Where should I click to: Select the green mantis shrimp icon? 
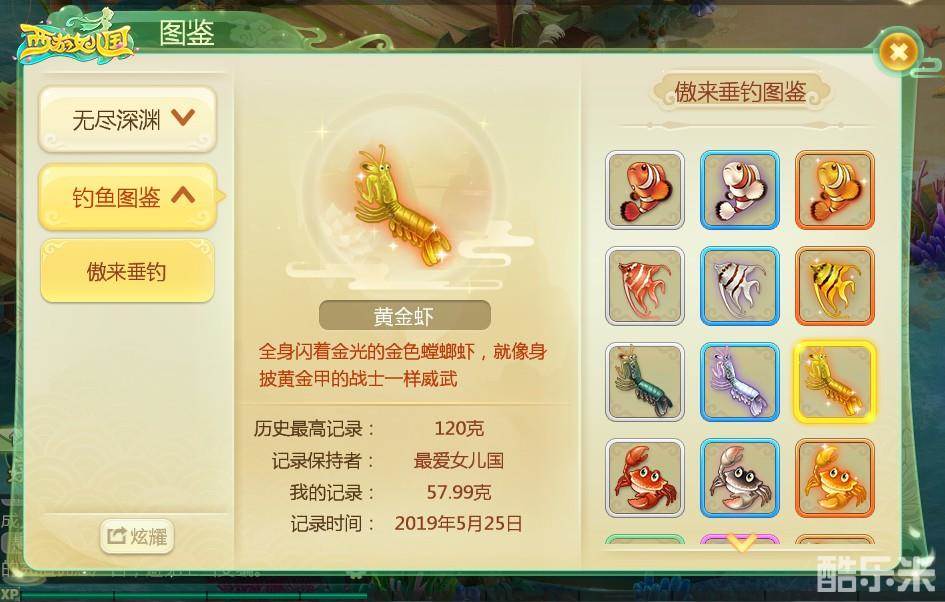[x=645, y=381]
